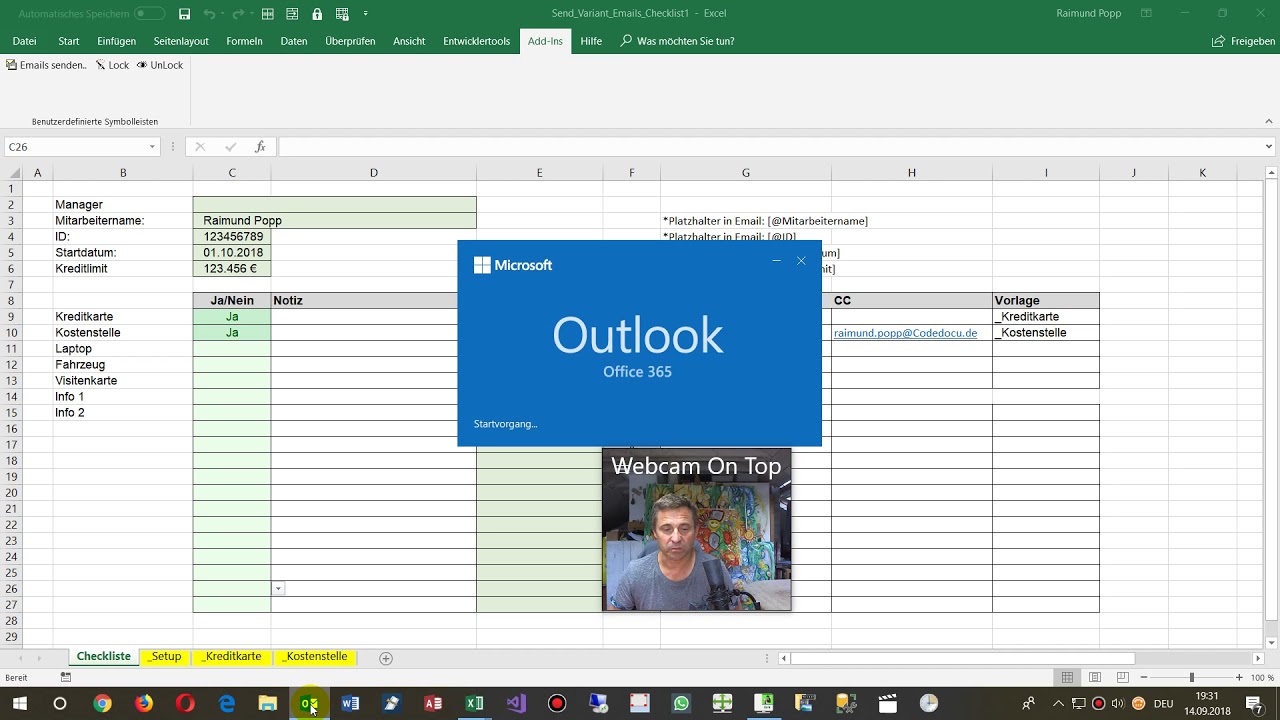The image size is (1280, 720).
Task: Open the Ansicht ribbon tab
Action: 409,41
